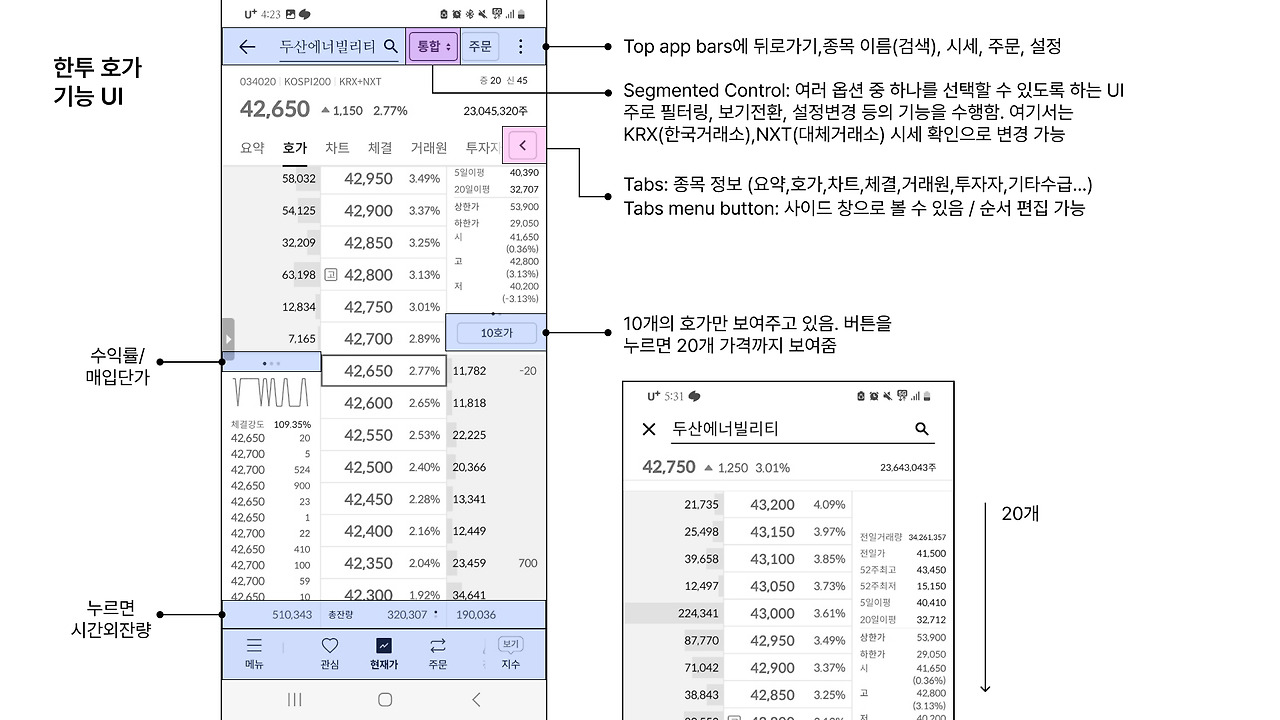Select the 43,200 price row at 4.09%
The image size is (1280, 720).
[787, 505]
